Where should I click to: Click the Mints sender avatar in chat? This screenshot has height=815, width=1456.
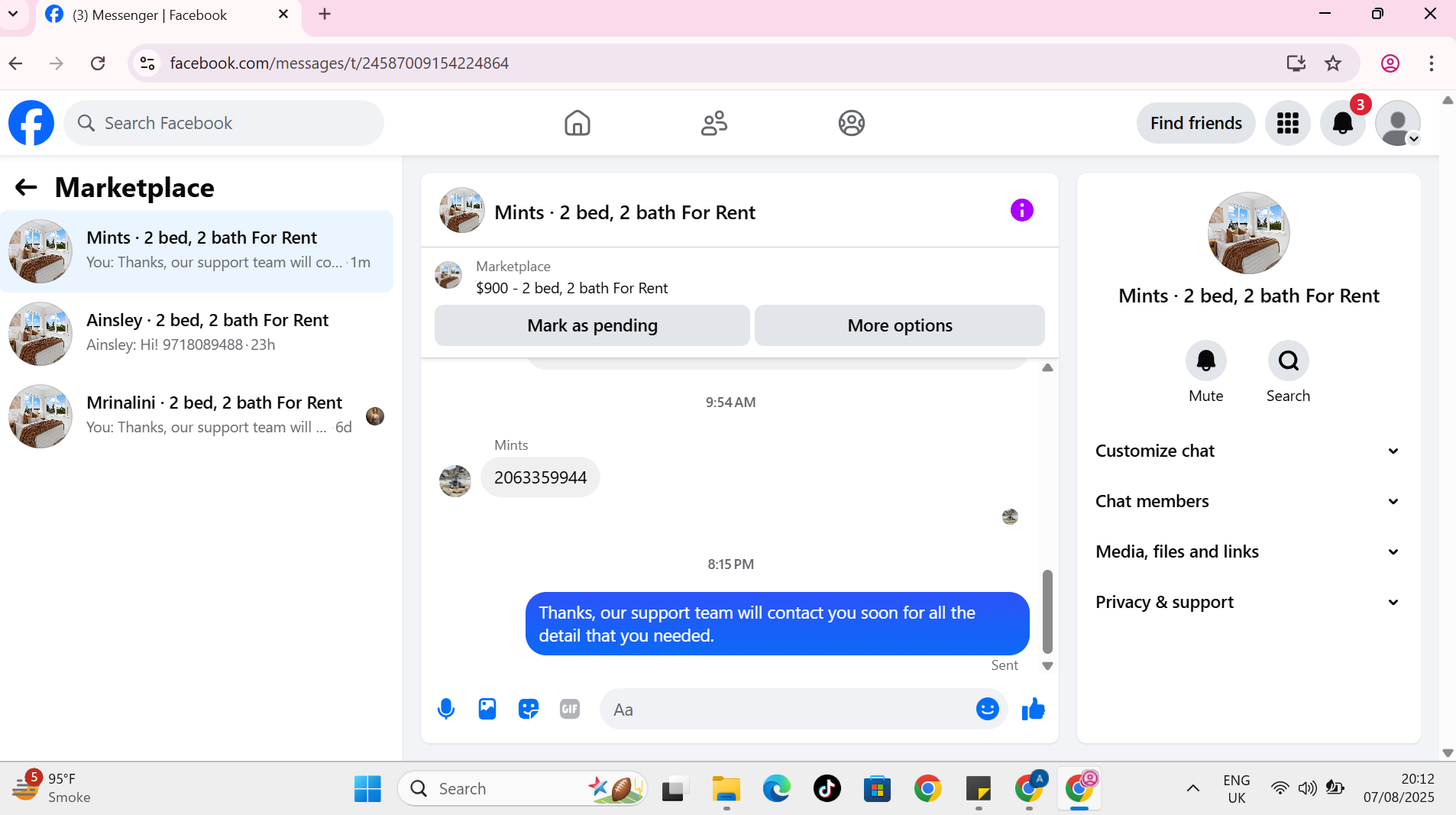point(455,481)
